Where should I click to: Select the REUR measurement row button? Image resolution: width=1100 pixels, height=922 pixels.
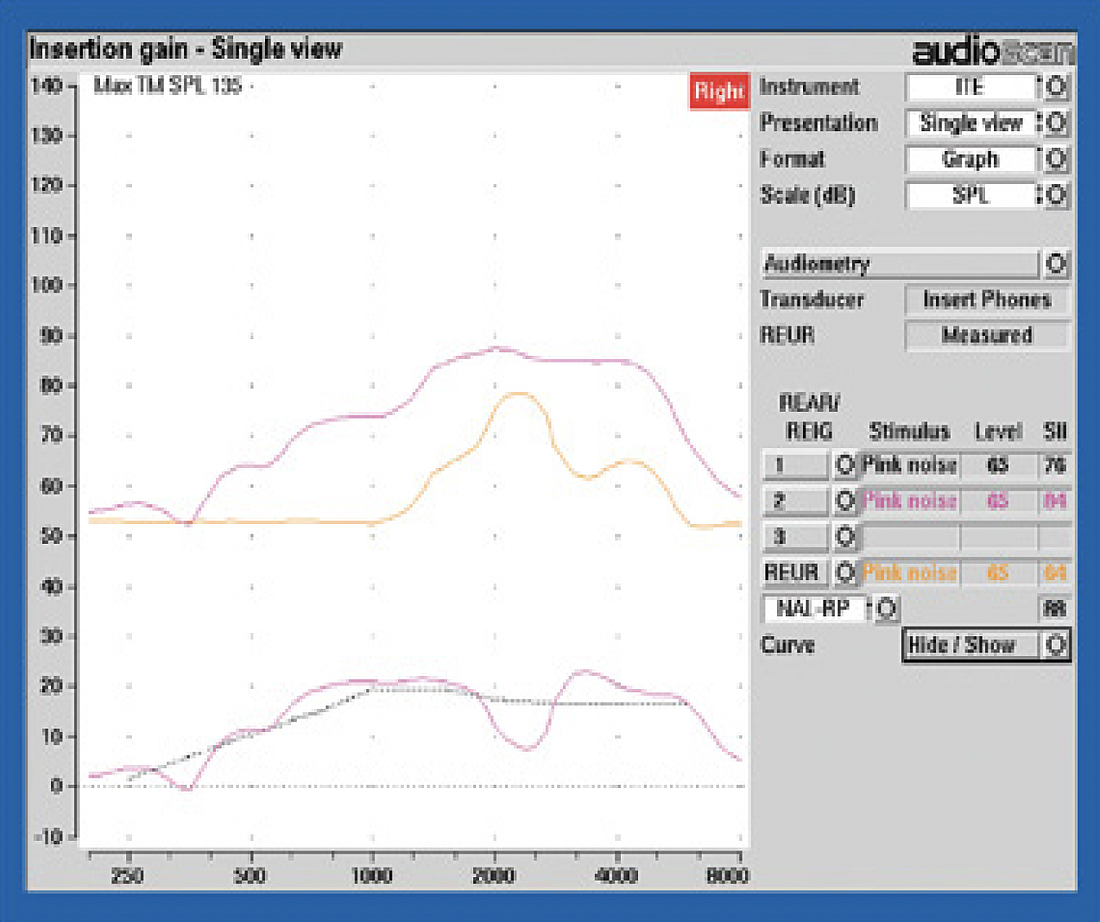point(795,573)
